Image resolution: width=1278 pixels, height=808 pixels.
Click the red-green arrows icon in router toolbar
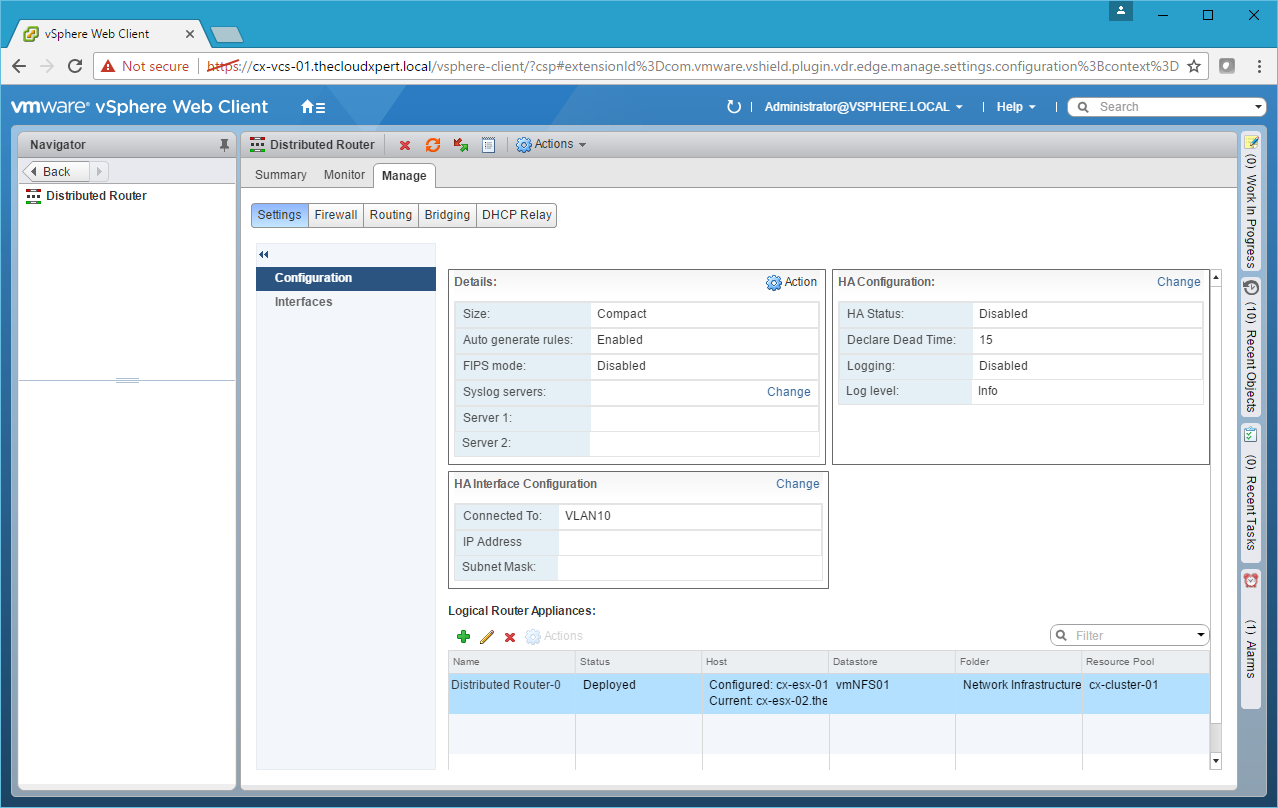pyautogui.click(x=461, y=145)
